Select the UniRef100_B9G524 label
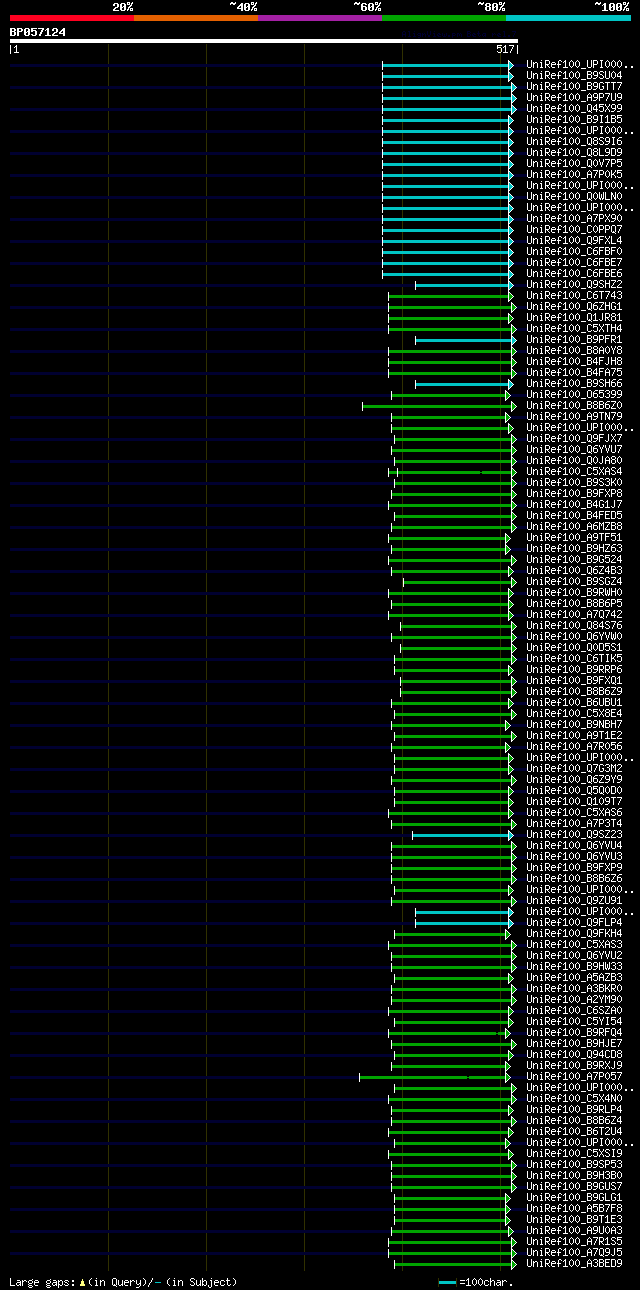 tap(574, 560)
